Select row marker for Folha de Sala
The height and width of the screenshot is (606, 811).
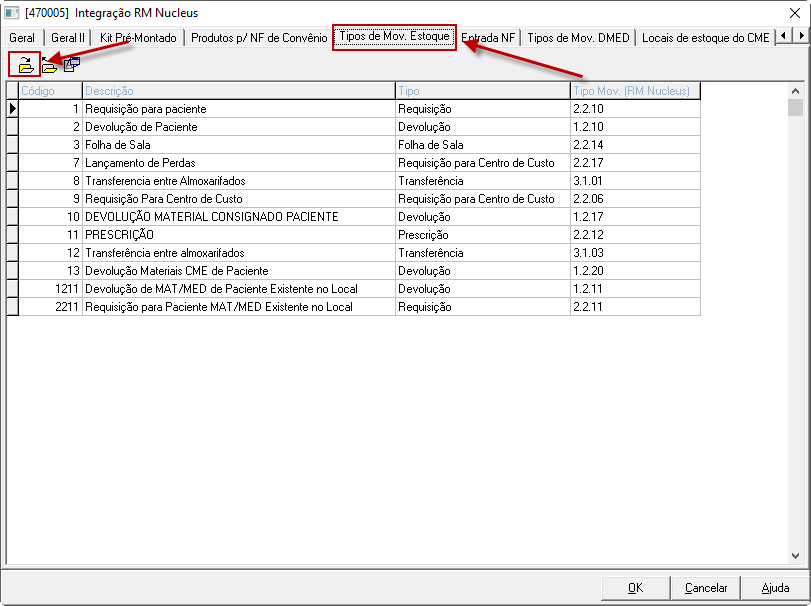tap(12, 145)
